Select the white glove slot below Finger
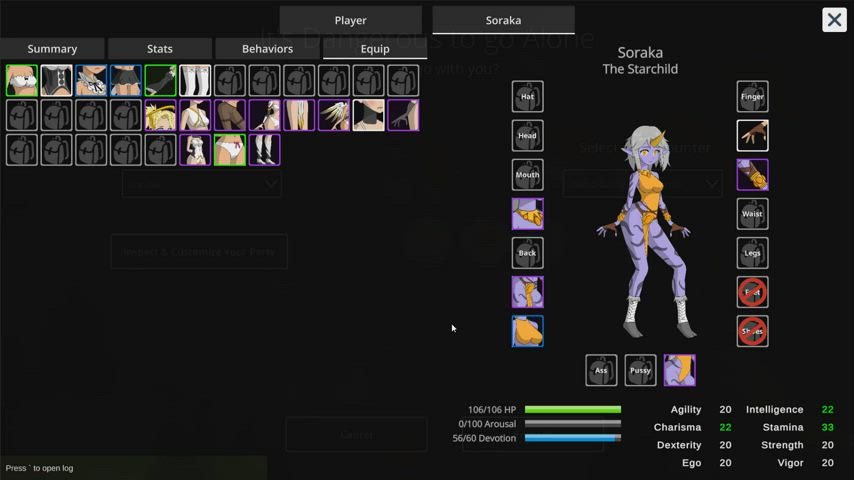The image size is (854, 480). tap(752, 135)
